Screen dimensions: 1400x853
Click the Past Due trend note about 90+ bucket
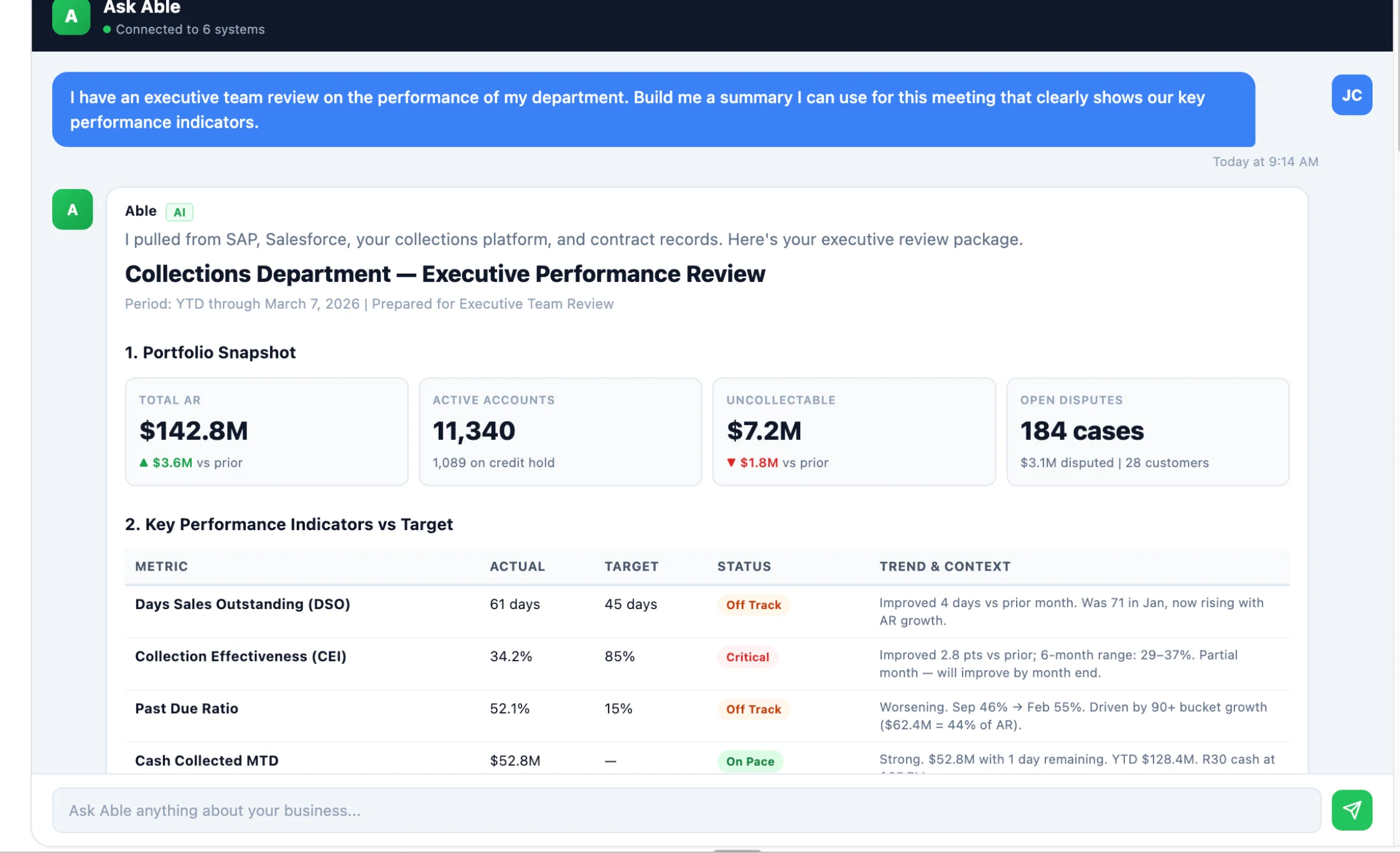pyautogui.click(x=1073, y=716)
